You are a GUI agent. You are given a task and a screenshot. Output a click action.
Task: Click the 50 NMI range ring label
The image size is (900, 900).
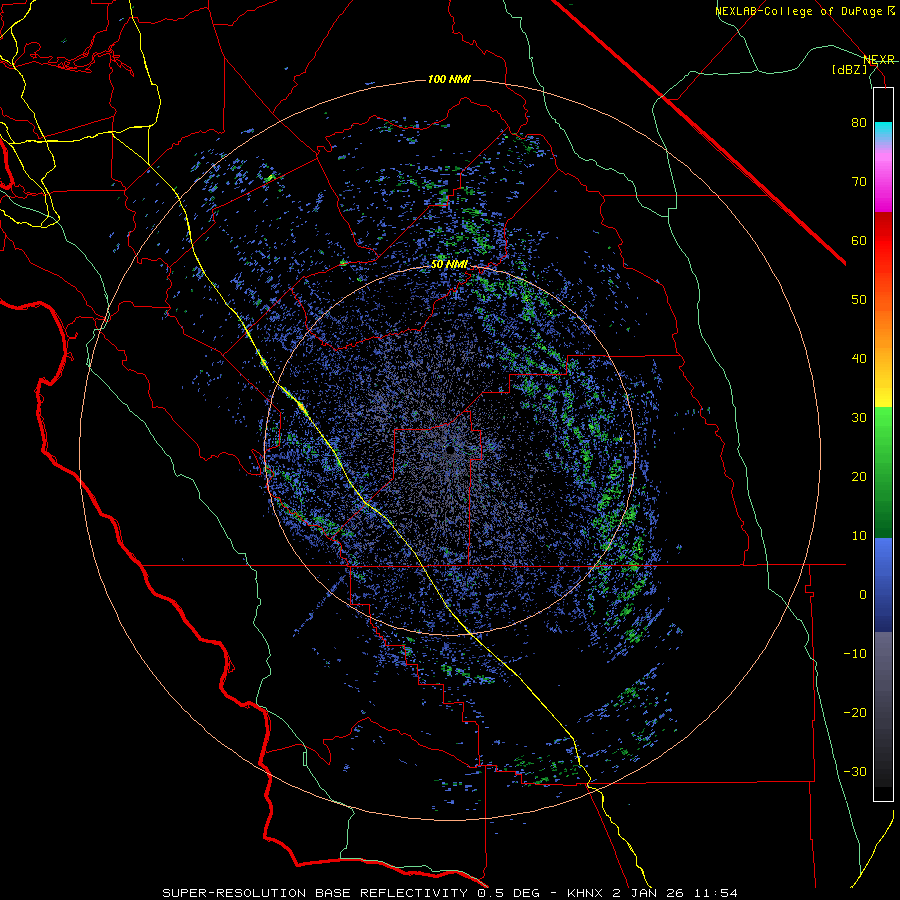(x=449, y=265)
